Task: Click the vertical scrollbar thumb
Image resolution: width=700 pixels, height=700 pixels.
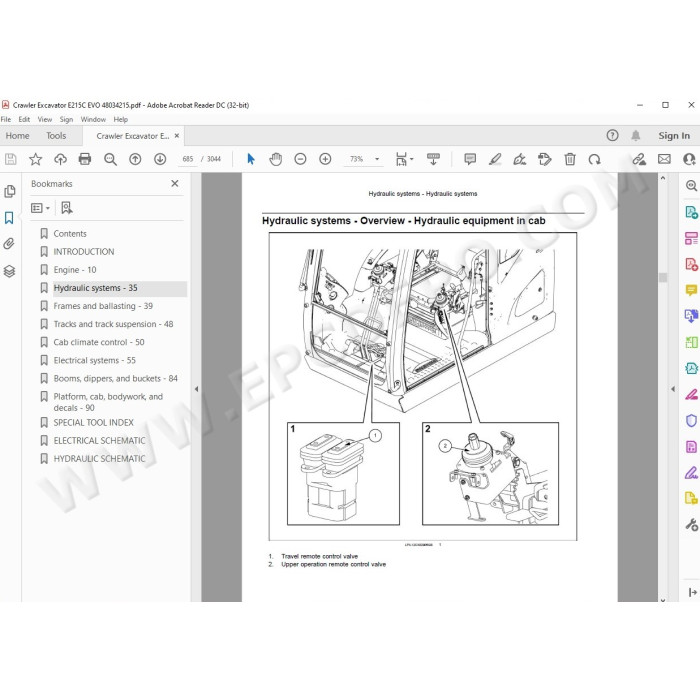Action: click(662, 277)
